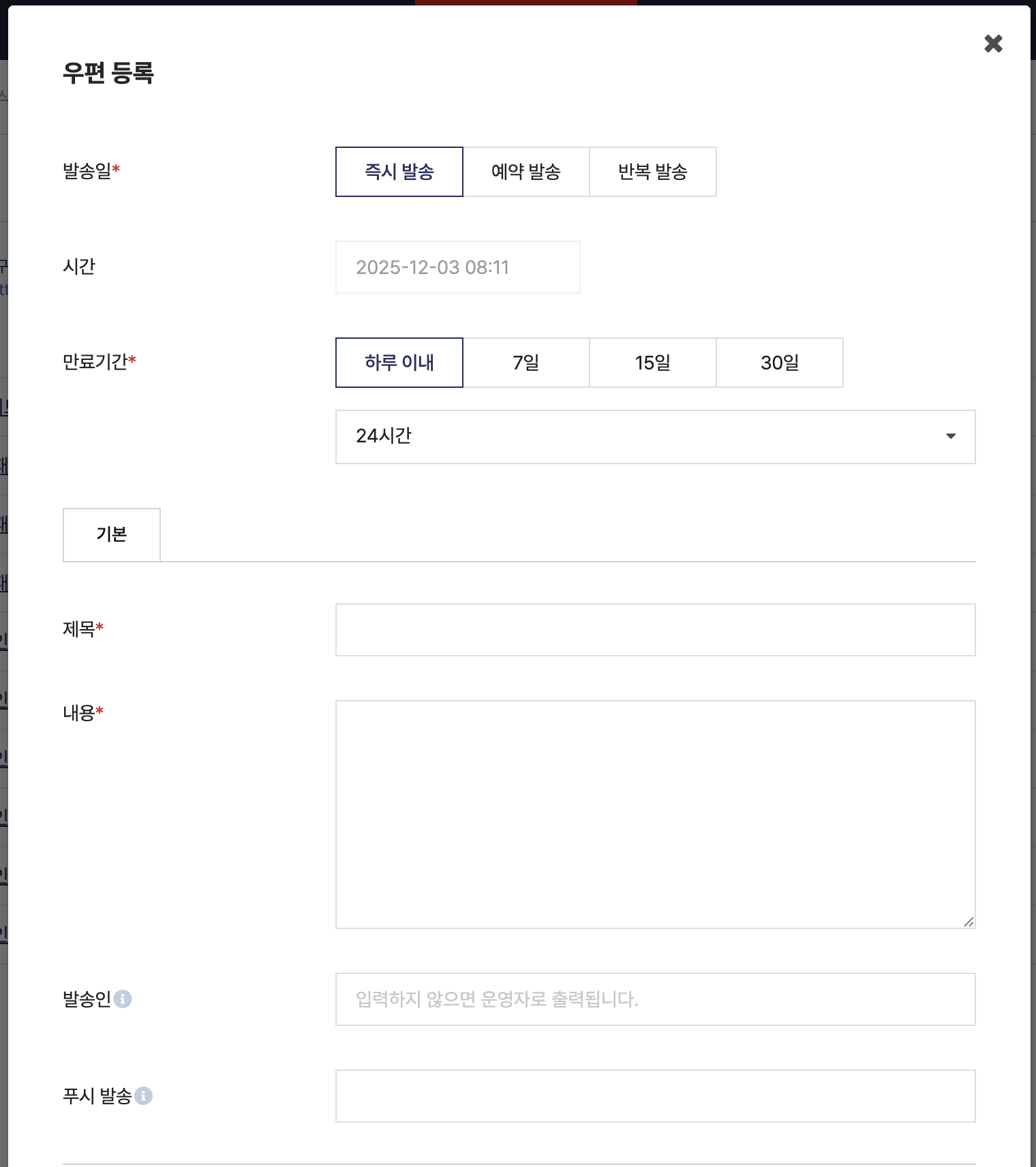
Task: Select 즉시 발송 send option
Action: point(399,172)
